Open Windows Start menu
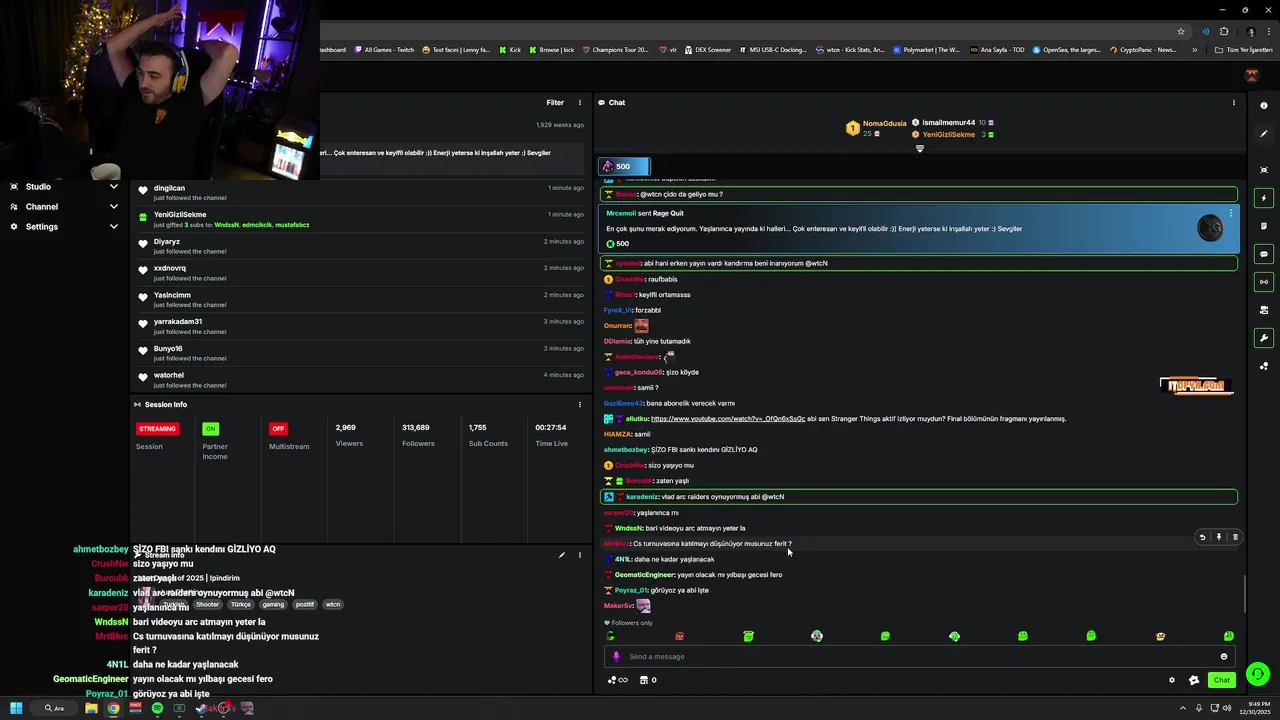This screenshot has height=720, width=1280. pos(16,708)
